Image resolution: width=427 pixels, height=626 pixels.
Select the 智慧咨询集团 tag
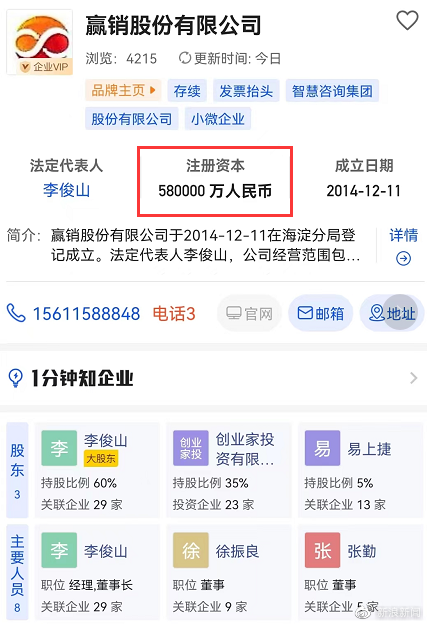(x=332, y=91)
